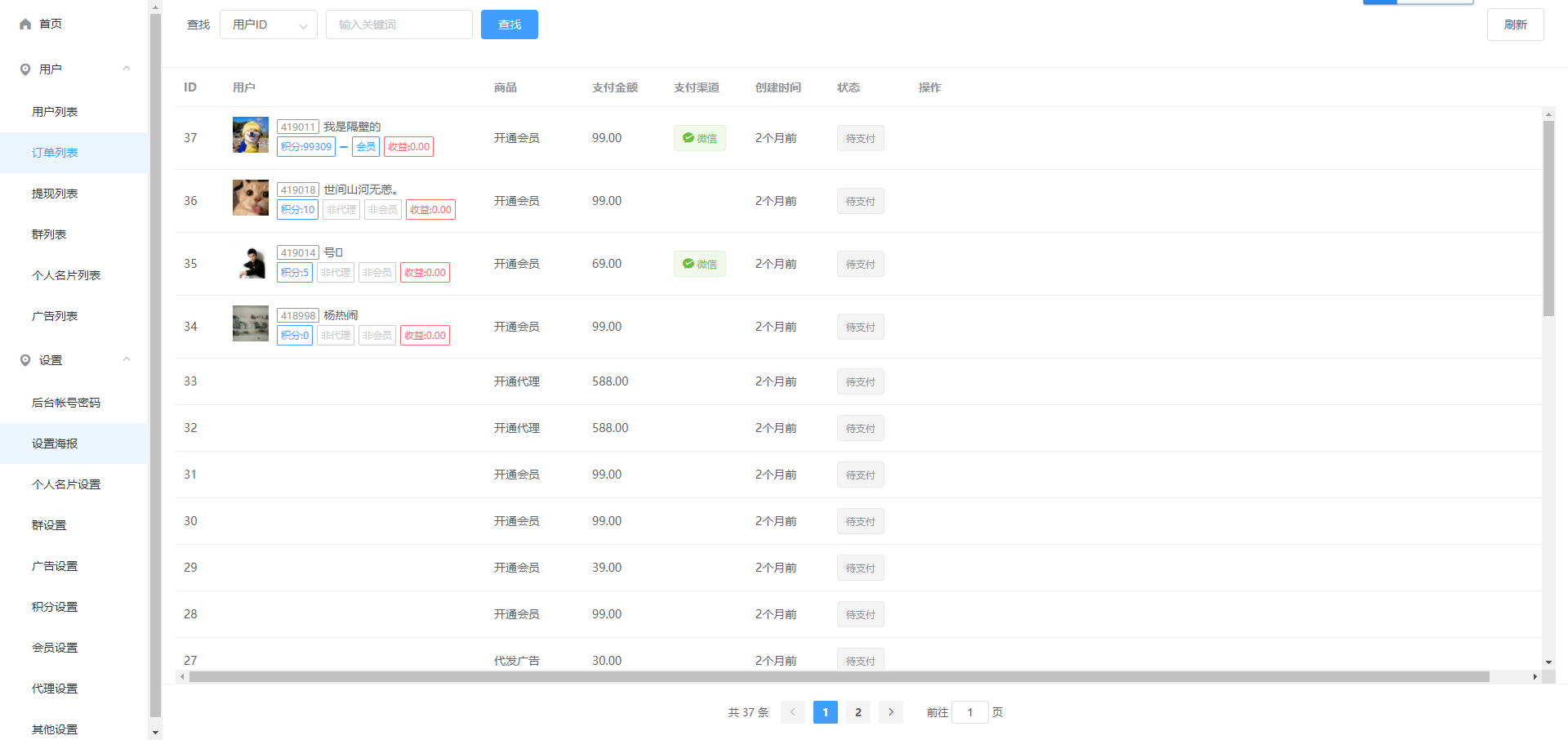1568x740 pixels.
Task: Select 会员设置 from the sidebar menu
Action: click(x=55, y=648)
